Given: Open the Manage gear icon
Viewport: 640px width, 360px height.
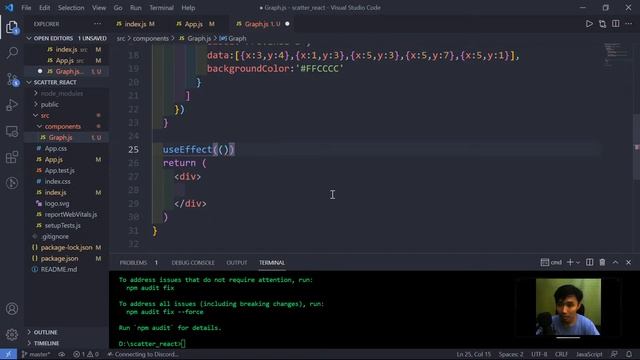Looking at the screenshot, I should (x=12, y=334).
